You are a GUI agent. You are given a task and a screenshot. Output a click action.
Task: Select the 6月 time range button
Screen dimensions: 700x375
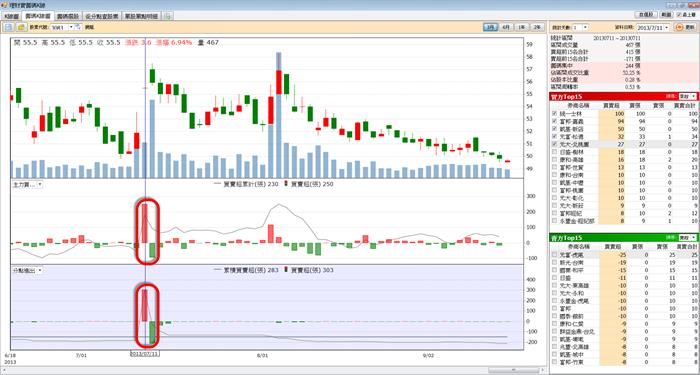[506, 27]
